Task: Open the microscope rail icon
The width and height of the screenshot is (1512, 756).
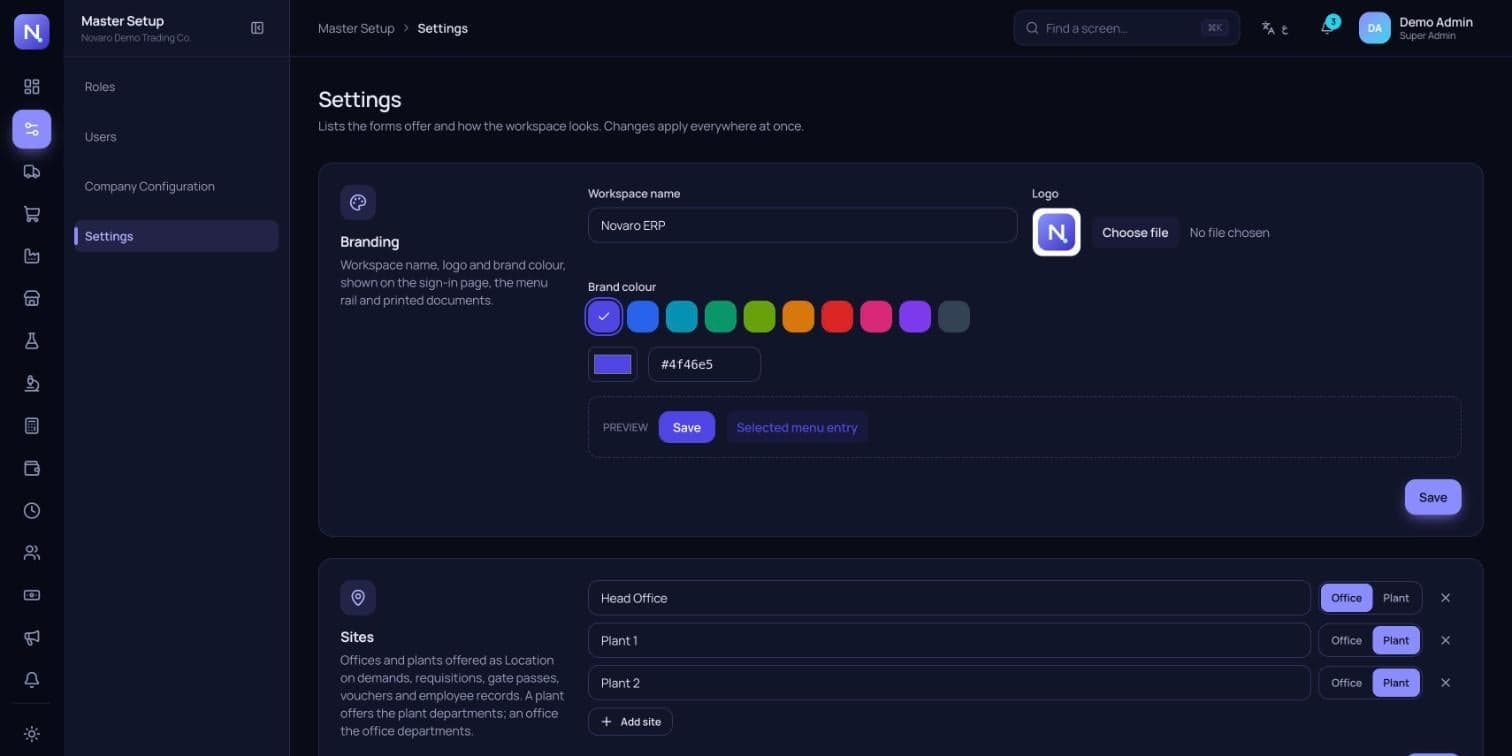Action: 32,383
